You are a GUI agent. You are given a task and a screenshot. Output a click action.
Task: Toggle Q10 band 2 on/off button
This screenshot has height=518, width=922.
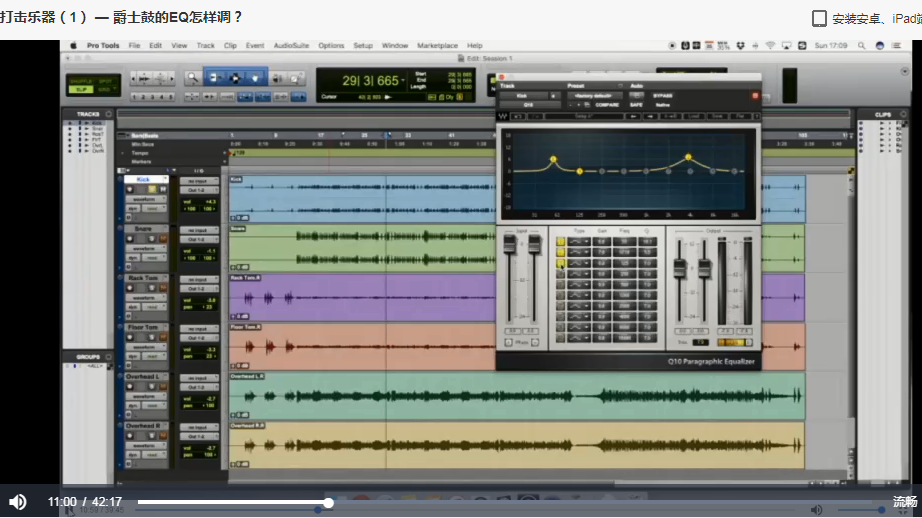point(560,252)
